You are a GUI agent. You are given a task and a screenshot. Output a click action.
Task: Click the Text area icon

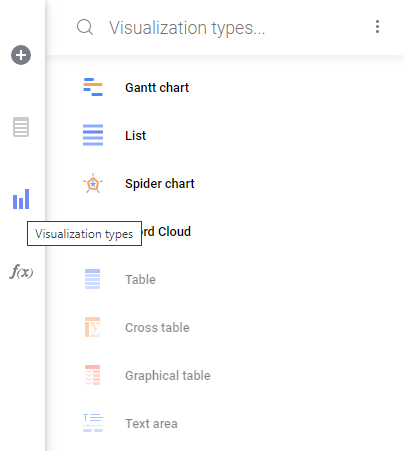93,423
